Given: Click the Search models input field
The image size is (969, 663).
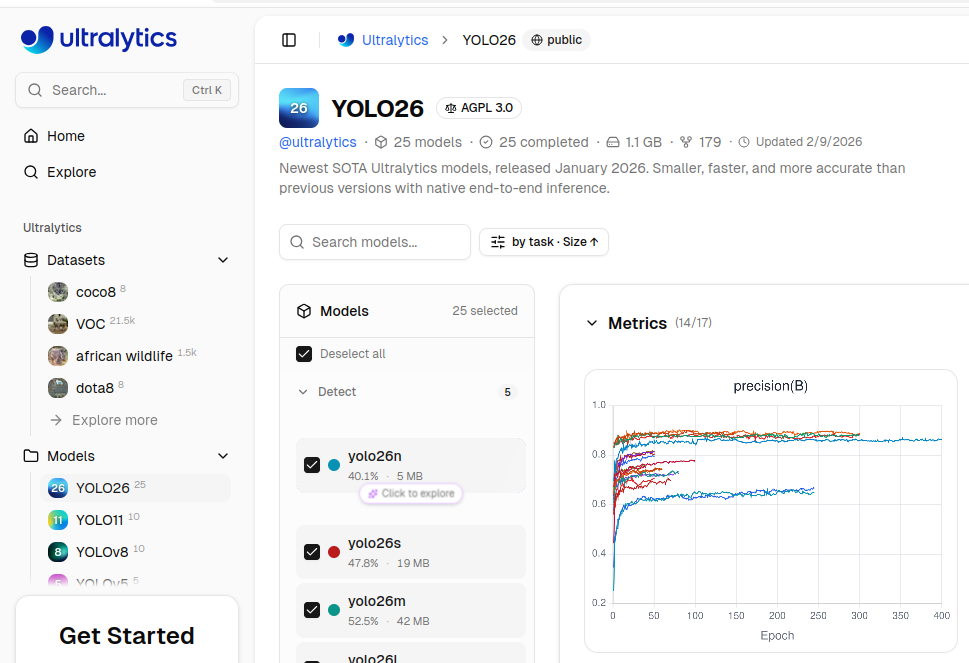Looking at the screenshot, I should pyautogui.click(x=386, y=242).
